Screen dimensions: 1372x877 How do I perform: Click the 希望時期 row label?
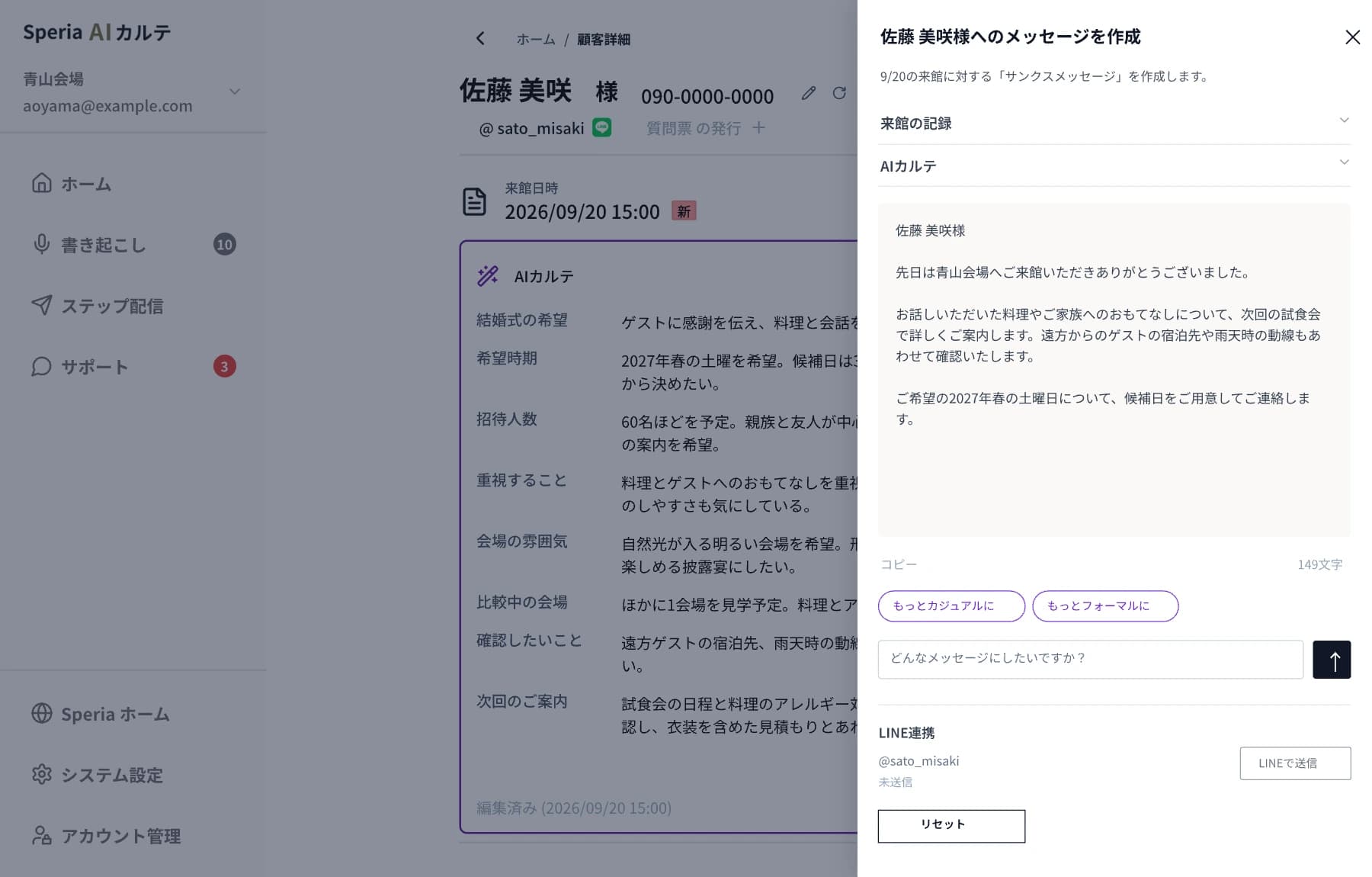tap(507, 358)
